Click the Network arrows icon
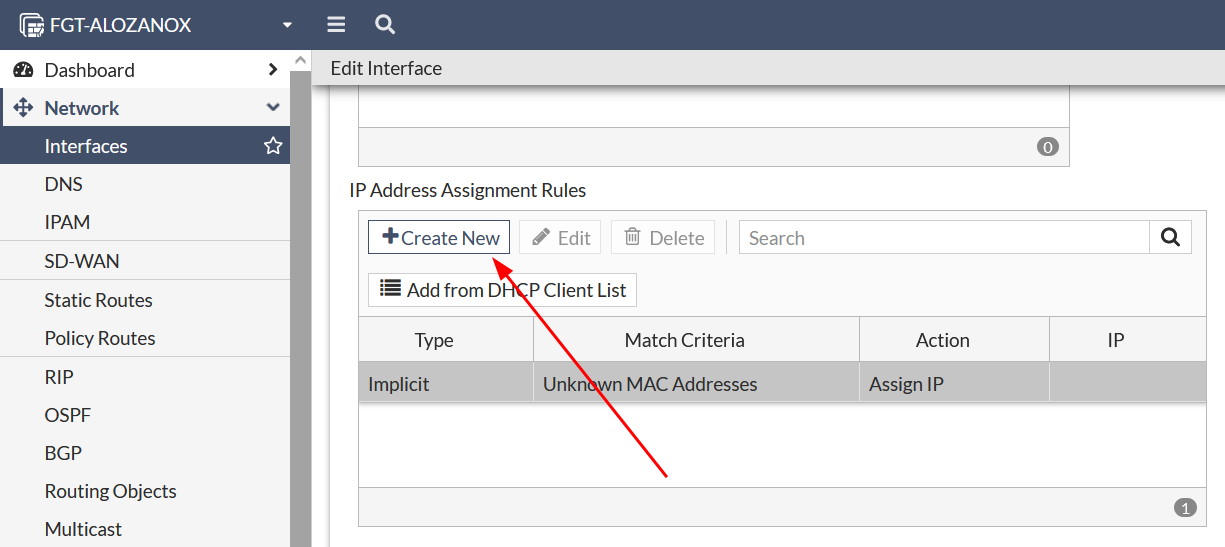This screenshot has height=547, width=1225. click(23, 108)
